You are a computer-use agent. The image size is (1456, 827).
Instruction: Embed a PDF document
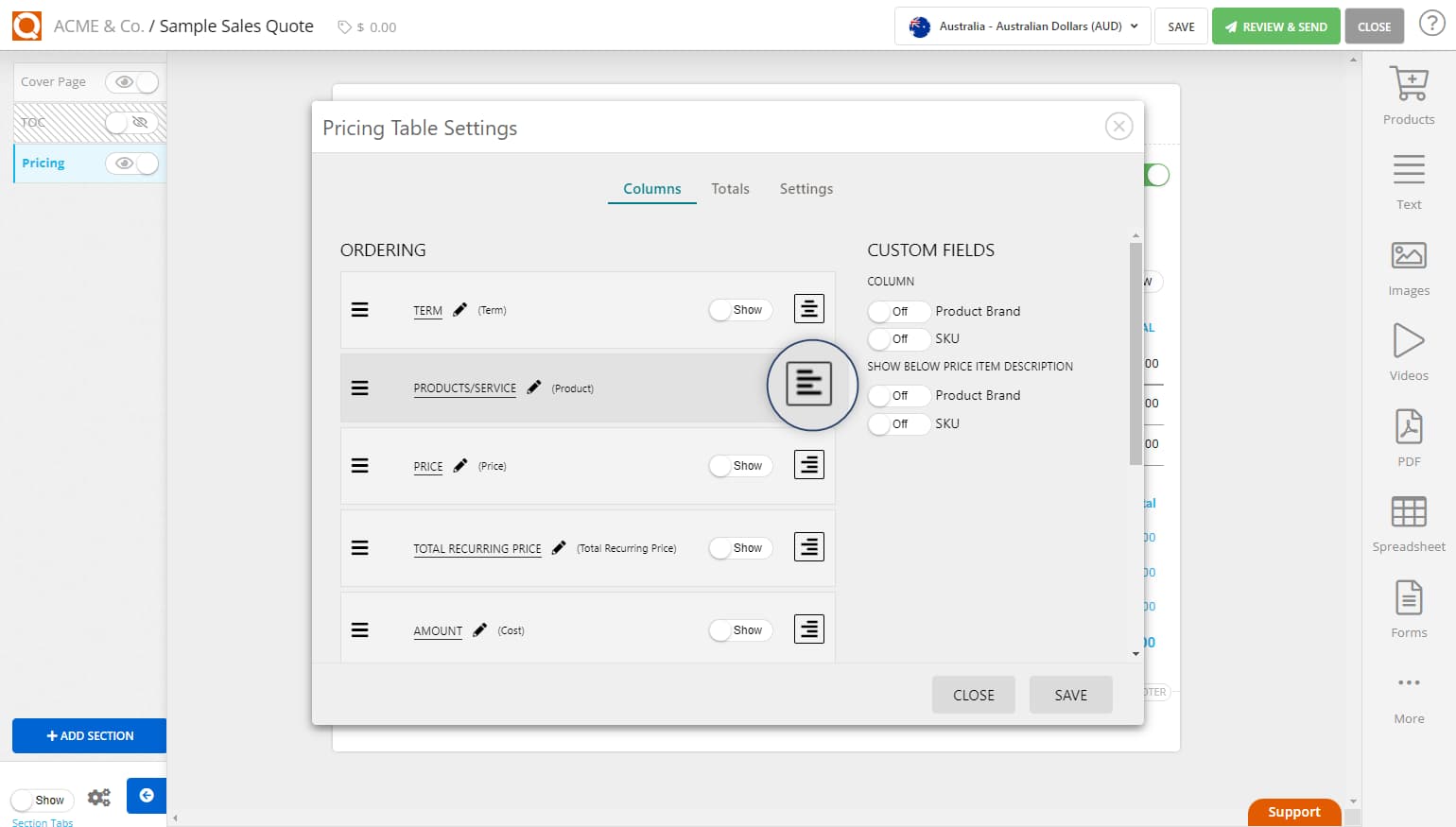click(x=1408, y=436)
